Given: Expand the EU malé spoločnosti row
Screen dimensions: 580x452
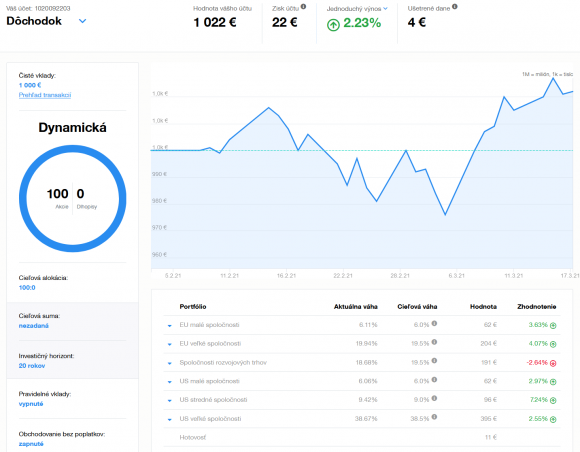Looking at the screenshot, I should click(x=169, y=326).
